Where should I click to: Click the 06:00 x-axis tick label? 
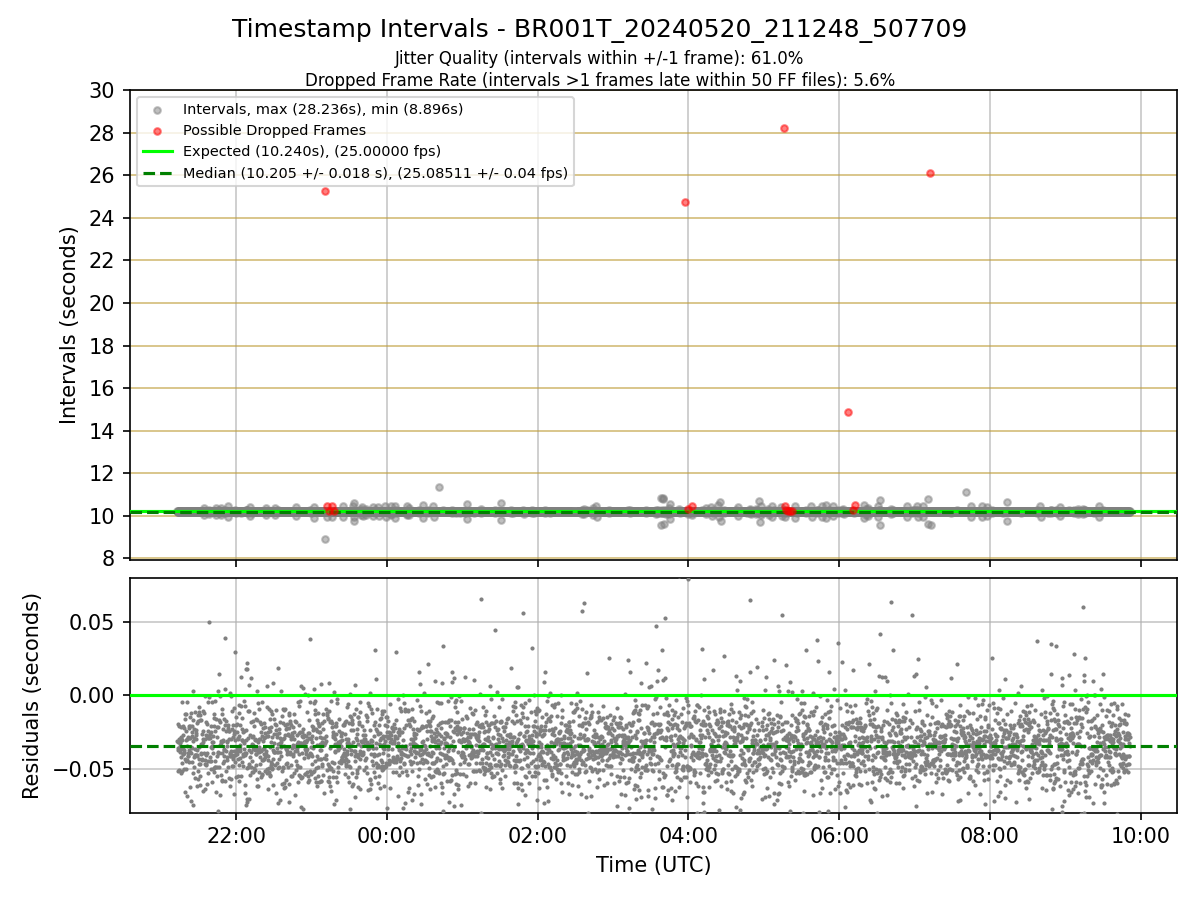(839, 836)
